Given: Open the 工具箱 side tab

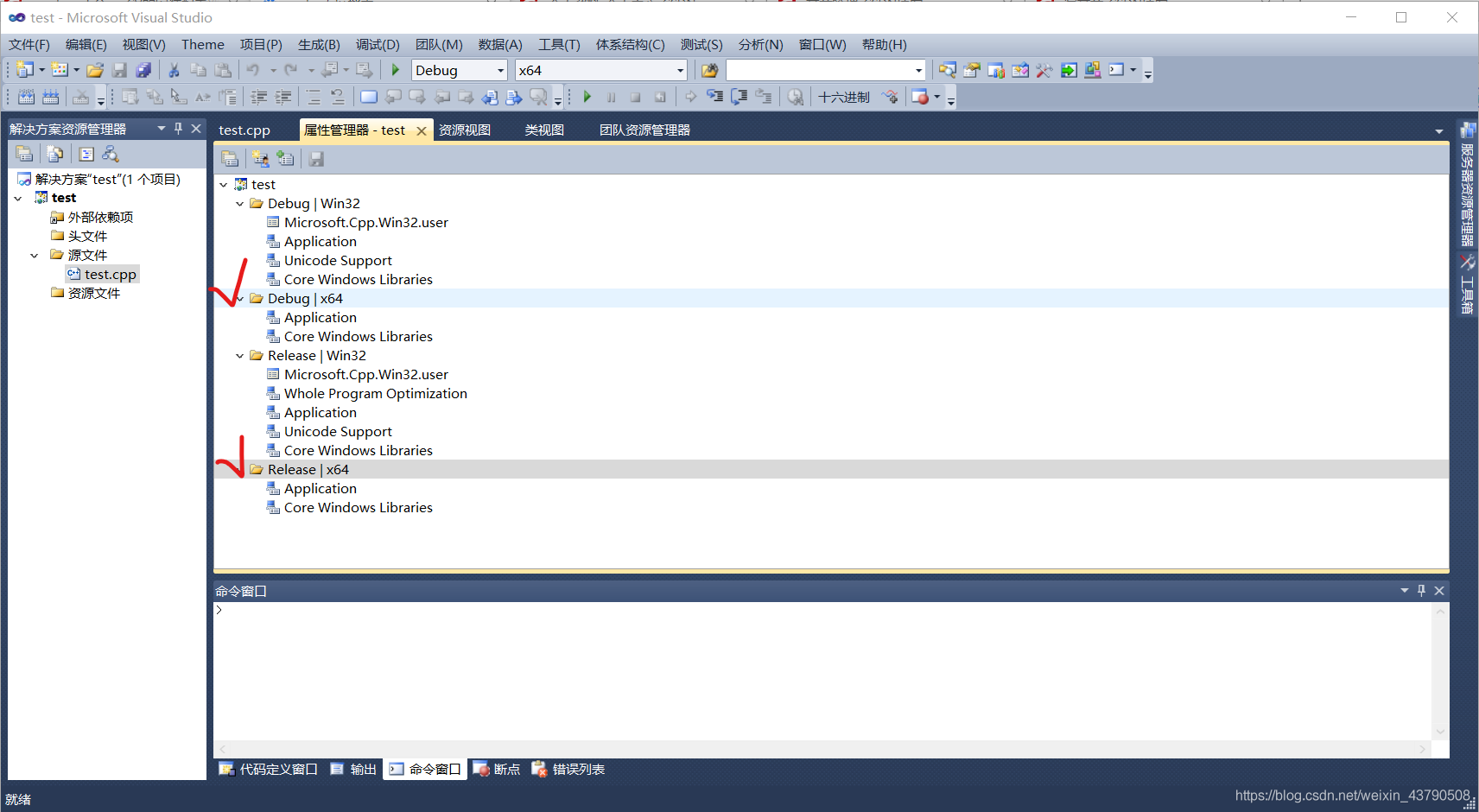Looking at the screenshot, I should tap(1467, 284).
